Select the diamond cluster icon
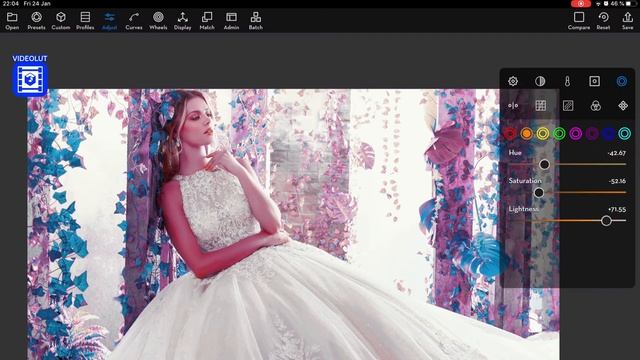The width and height of the screenshot is (640, 360). click(x=623, y=106)
